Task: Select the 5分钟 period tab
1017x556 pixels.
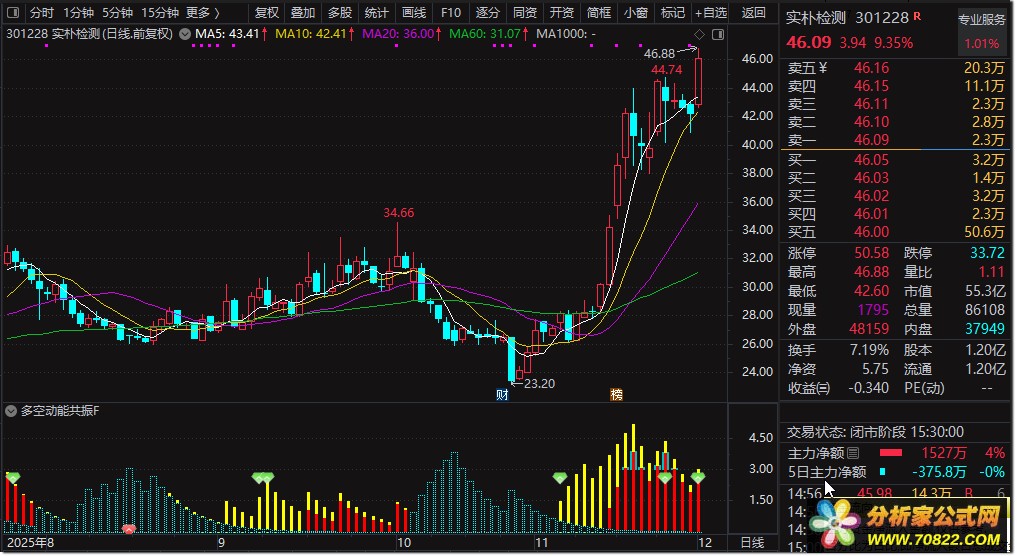Action: pos(117,12)
